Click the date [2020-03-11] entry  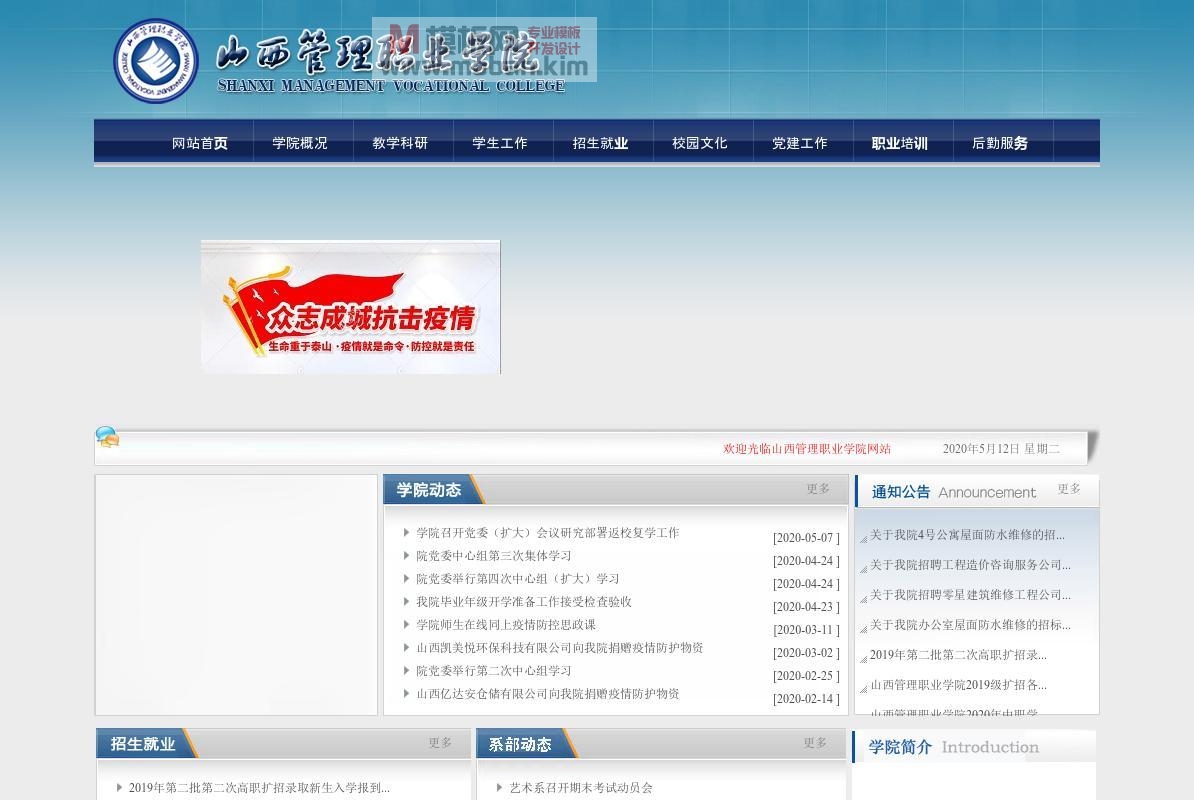click(806, 629)
